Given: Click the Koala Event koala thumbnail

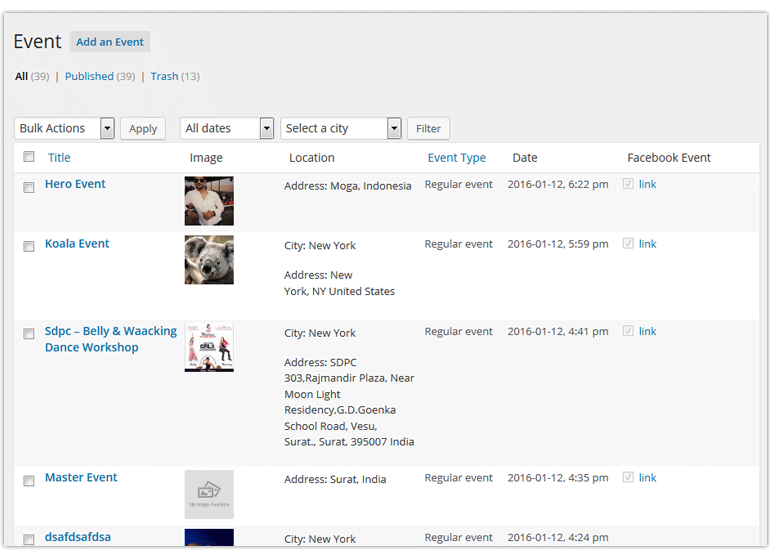Looking at the screenshot, I should (x=209, y=260).
